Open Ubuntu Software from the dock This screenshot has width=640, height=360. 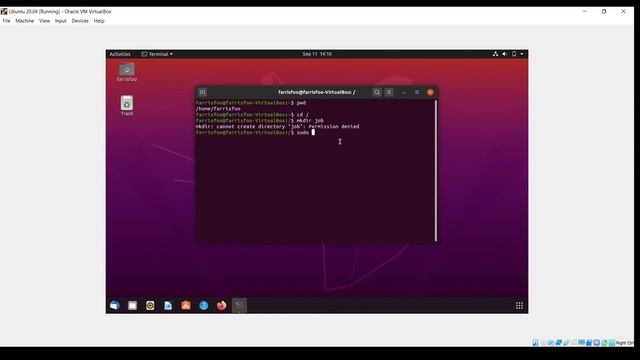click(186, 305)
